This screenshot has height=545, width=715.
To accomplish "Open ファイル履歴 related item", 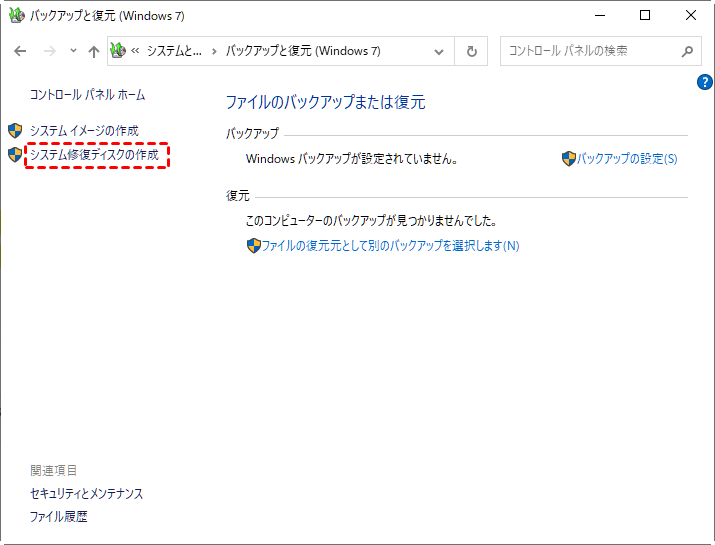I will click(59, 517).
